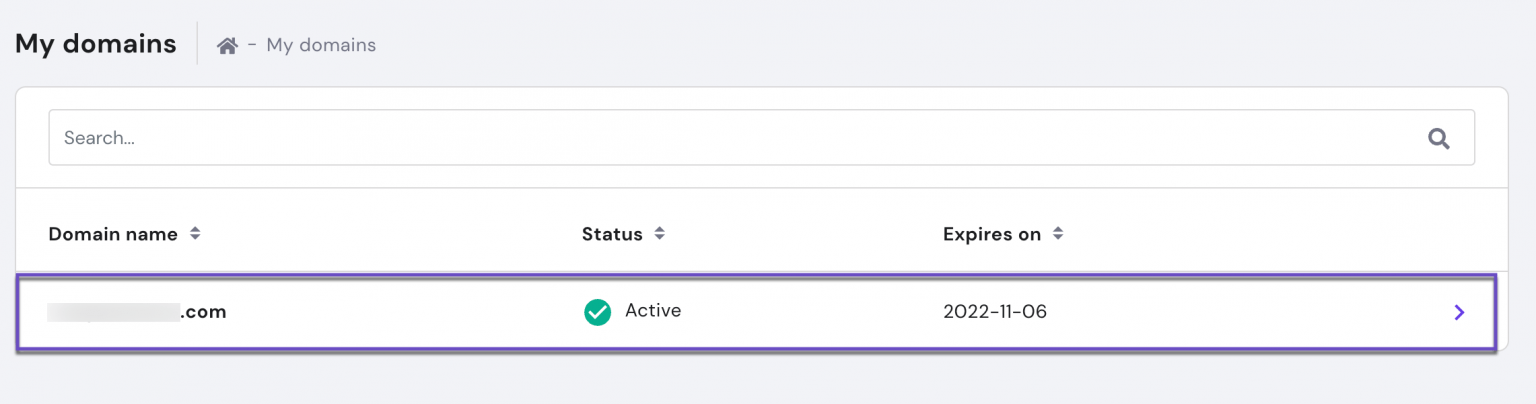1536x404 pixels.
Task: Click the Expires on column header
Action: [x=991, y=234]
